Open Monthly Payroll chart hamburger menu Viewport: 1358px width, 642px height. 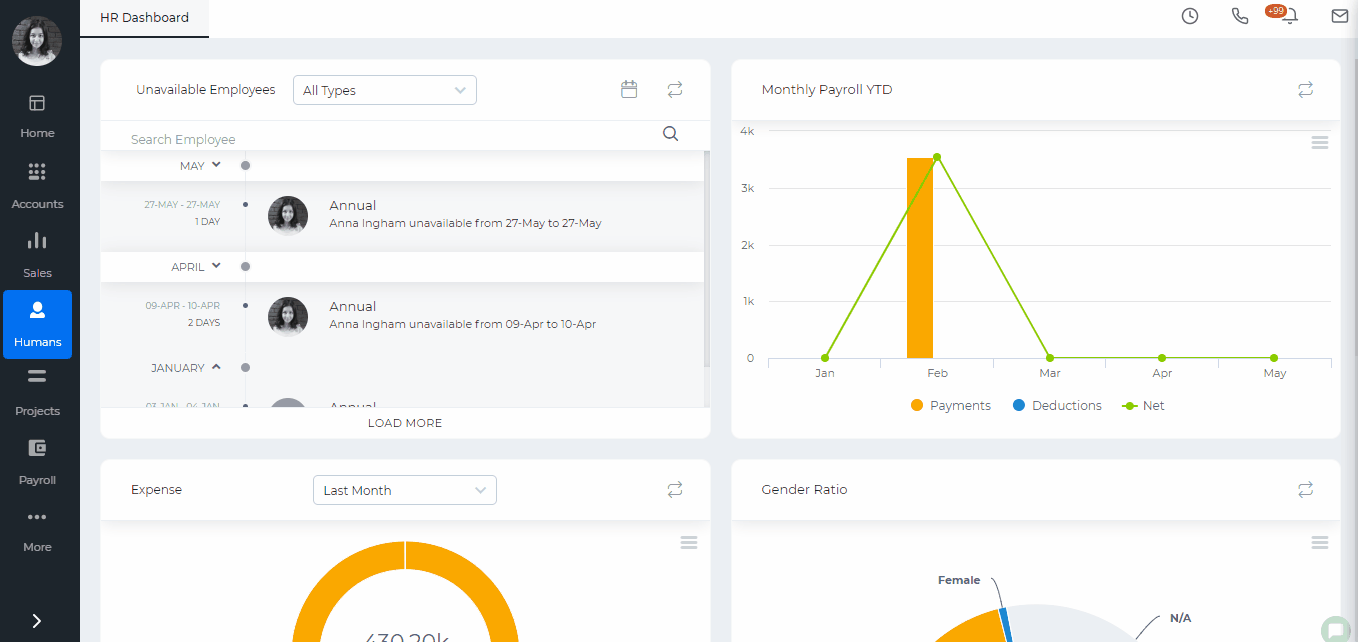(x=1319, y=143)
